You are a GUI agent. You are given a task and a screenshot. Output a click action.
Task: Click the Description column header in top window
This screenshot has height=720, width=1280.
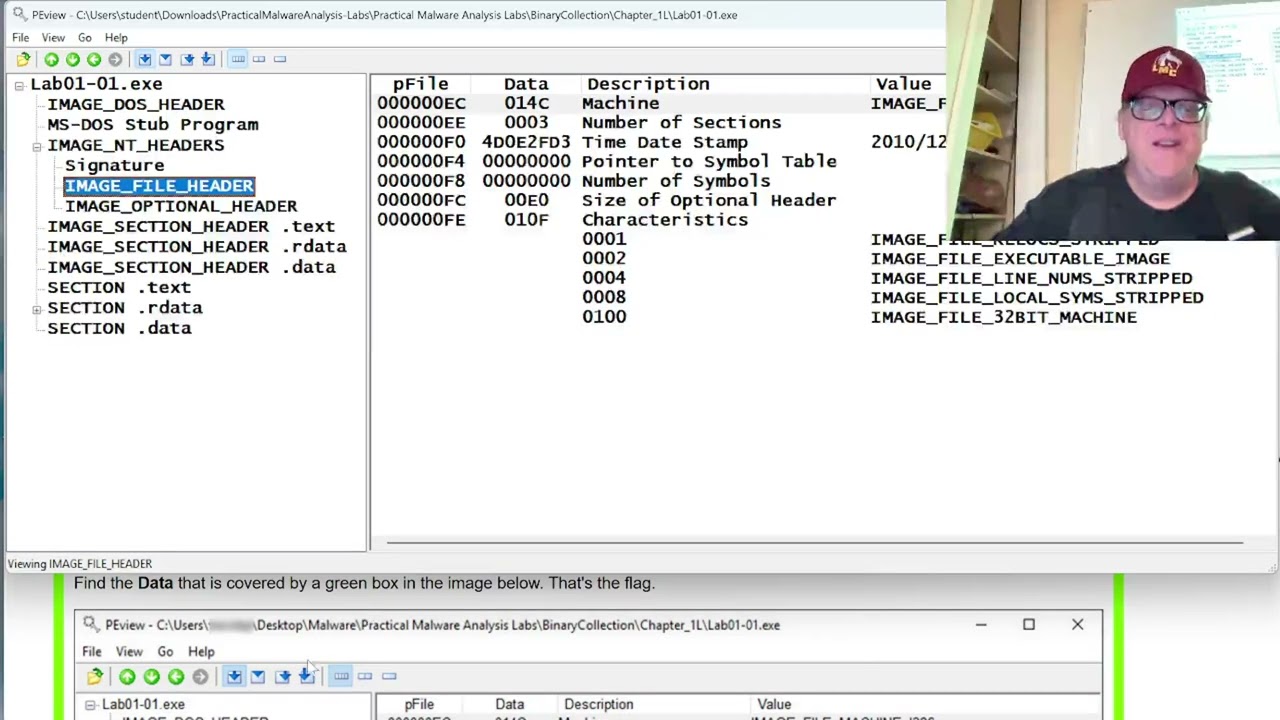click(x=648, y=84)
